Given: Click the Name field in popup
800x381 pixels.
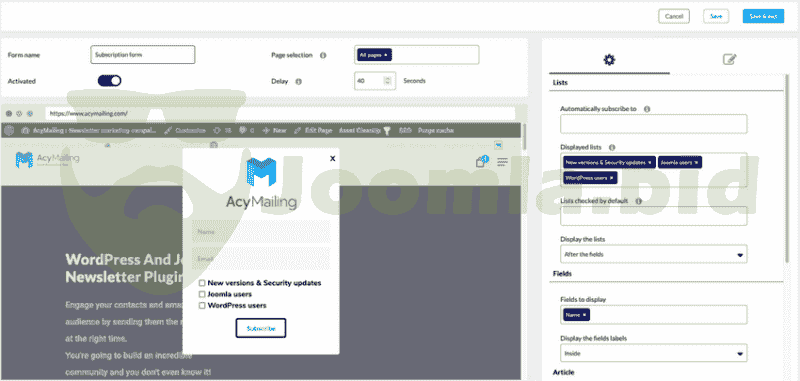Looking at the screenshot, I should tap(261, 232).
